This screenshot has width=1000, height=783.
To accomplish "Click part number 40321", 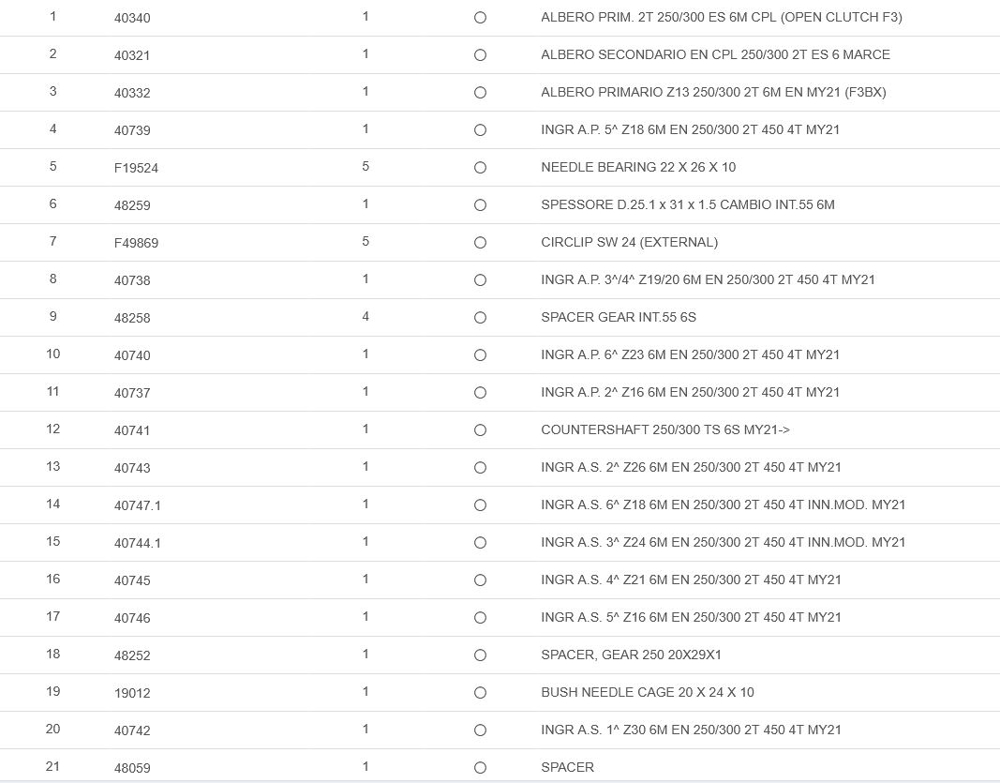I will (132, 55).
